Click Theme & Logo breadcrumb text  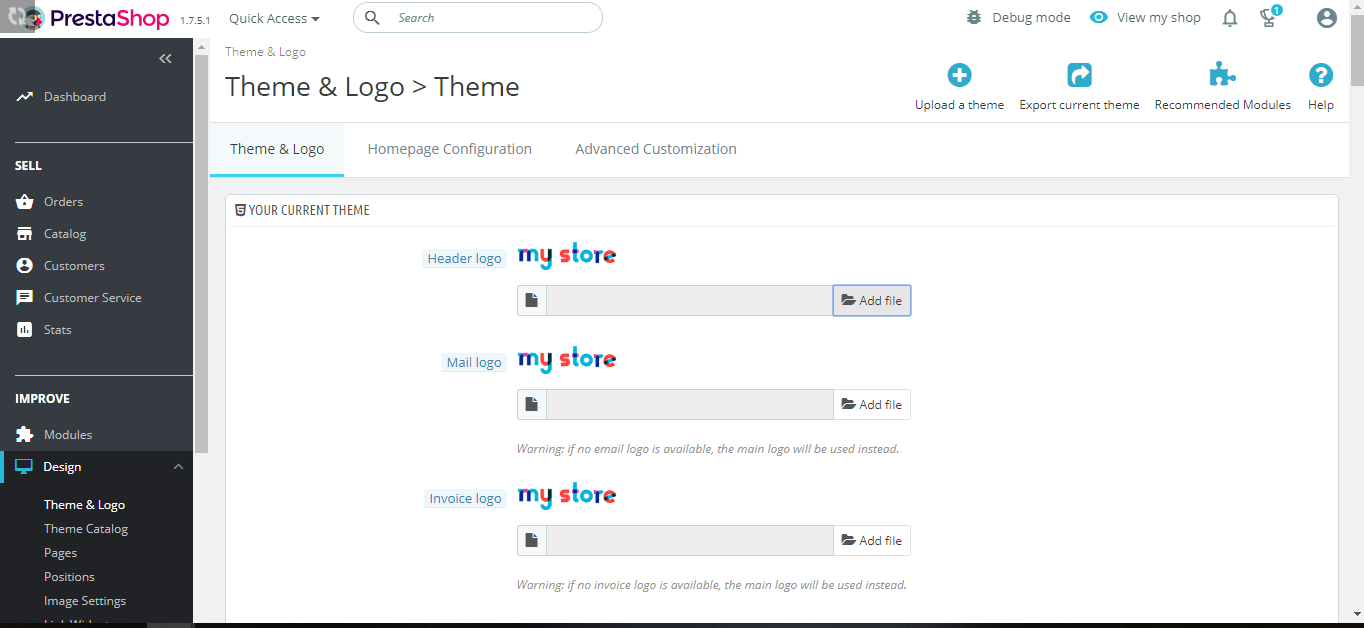click(265, 52)
